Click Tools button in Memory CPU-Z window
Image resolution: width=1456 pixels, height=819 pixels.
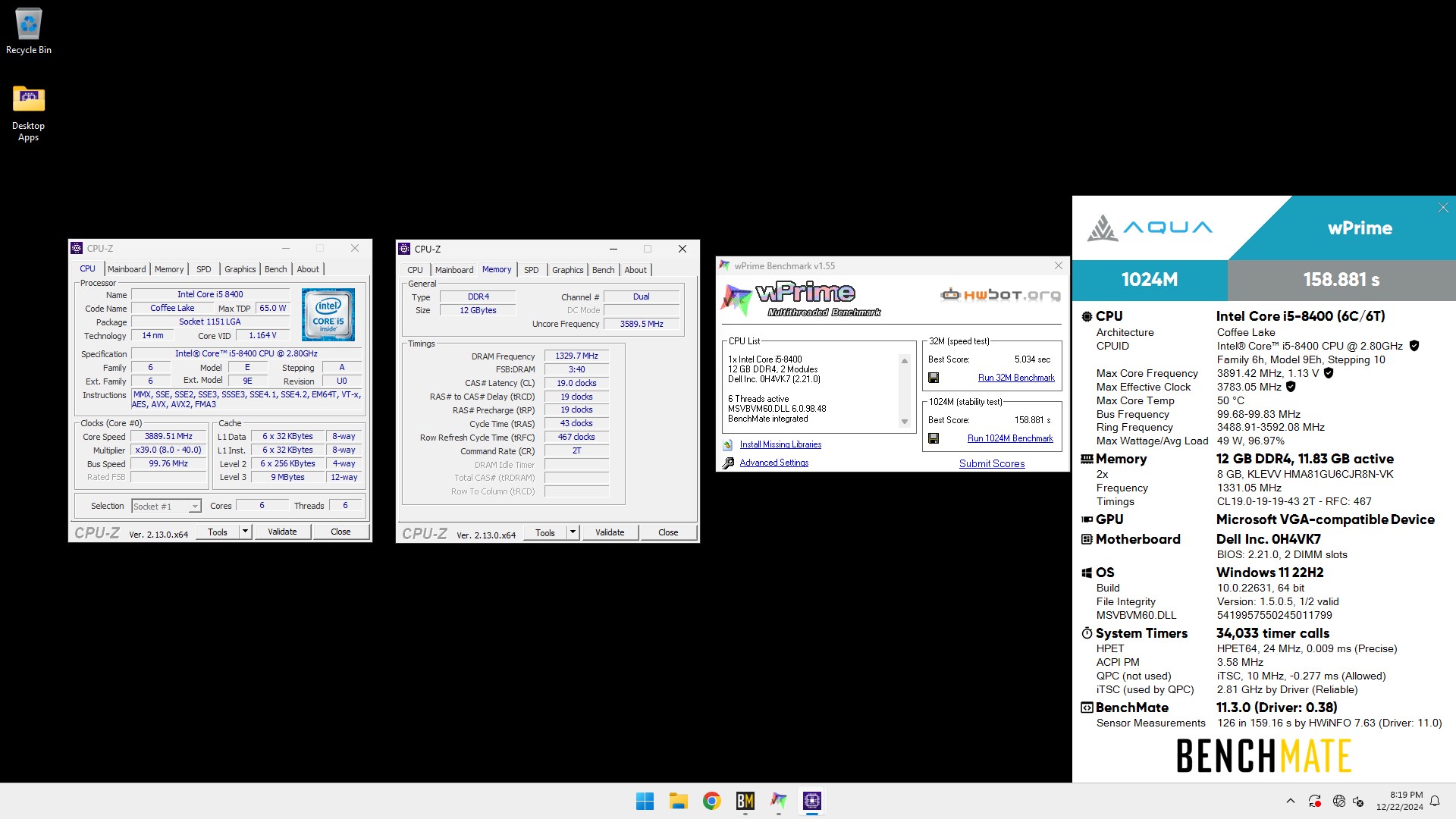coord(545,532)
